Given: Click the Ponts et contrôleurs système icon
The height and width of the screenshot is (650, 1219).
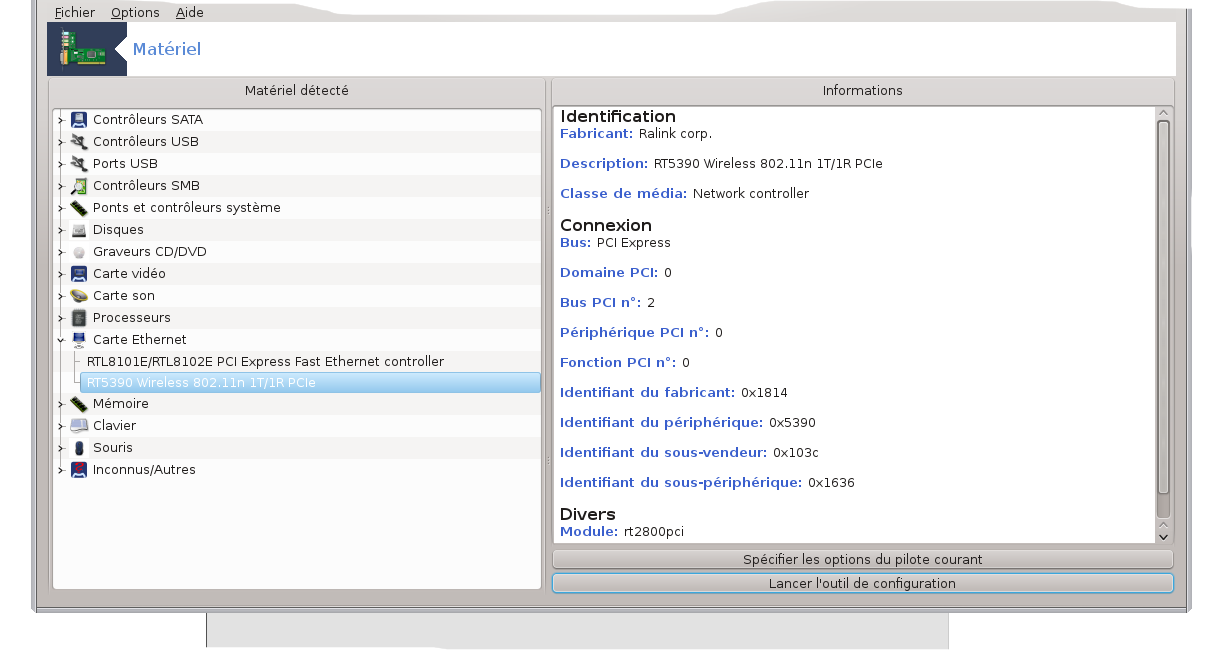Looking at the screenshot, I should tap(79, 208).
